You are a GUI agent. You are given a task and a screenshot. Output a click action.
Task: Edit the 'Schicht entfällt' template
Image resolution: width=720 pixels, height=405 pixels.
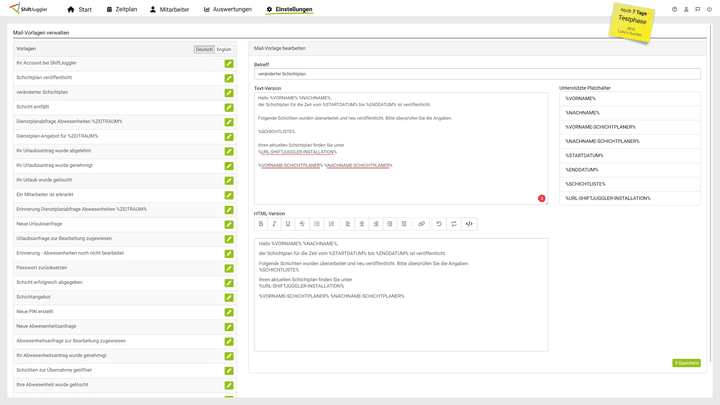coord(229,107)
